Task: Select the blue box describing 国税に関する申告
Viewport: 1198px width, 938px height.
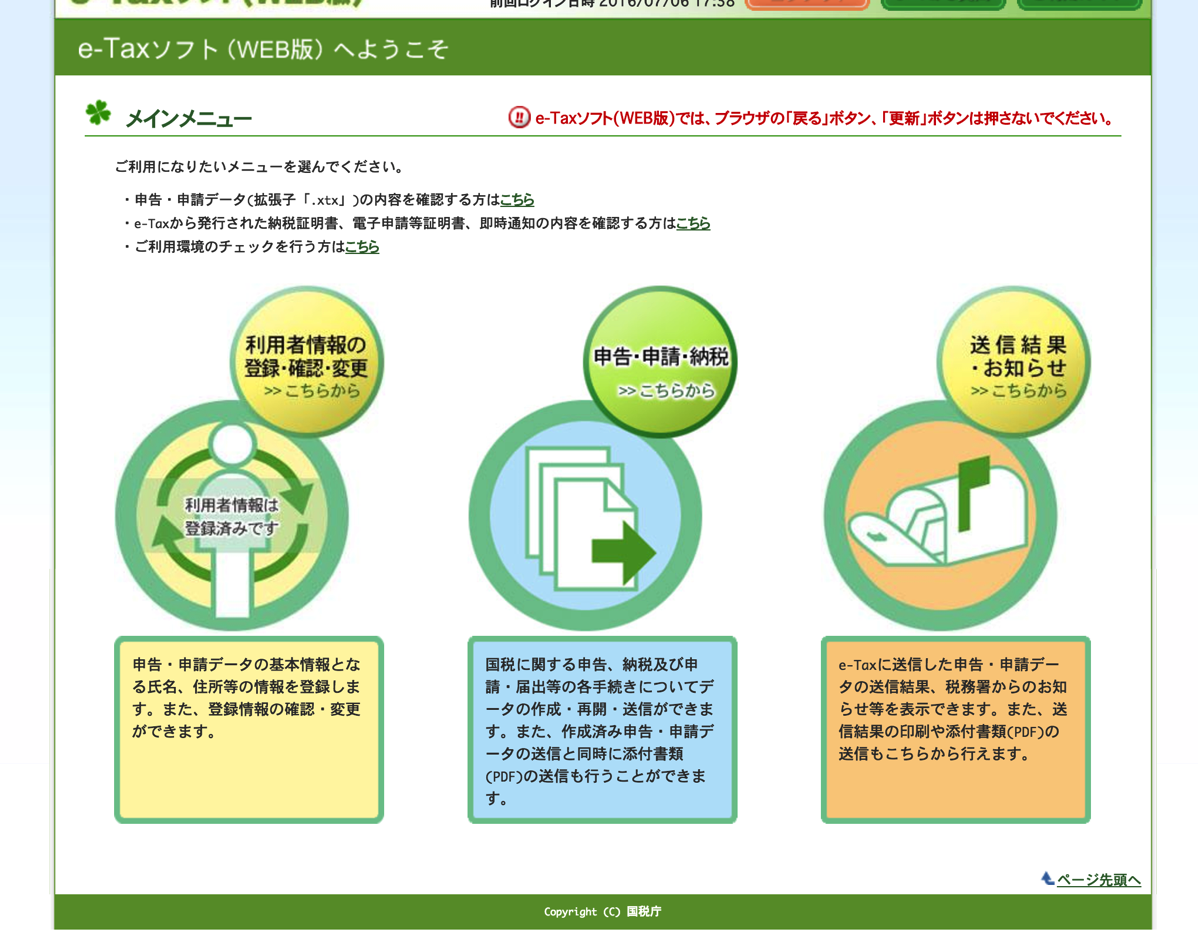Action: point(602,729)
